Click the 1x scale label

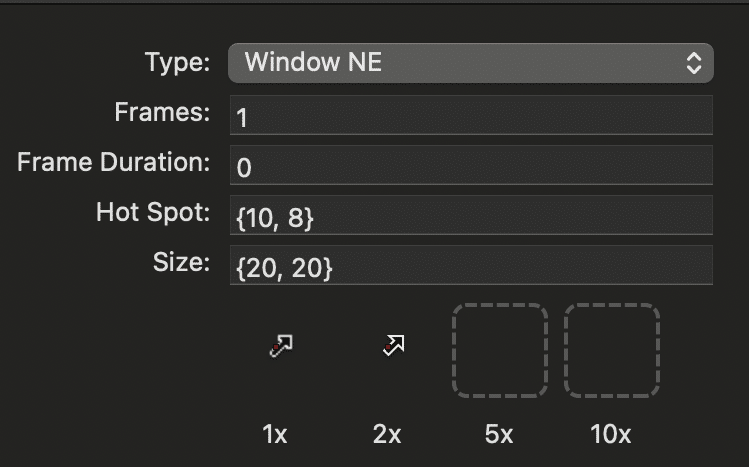pyautogui.click(x=275, y=435)
